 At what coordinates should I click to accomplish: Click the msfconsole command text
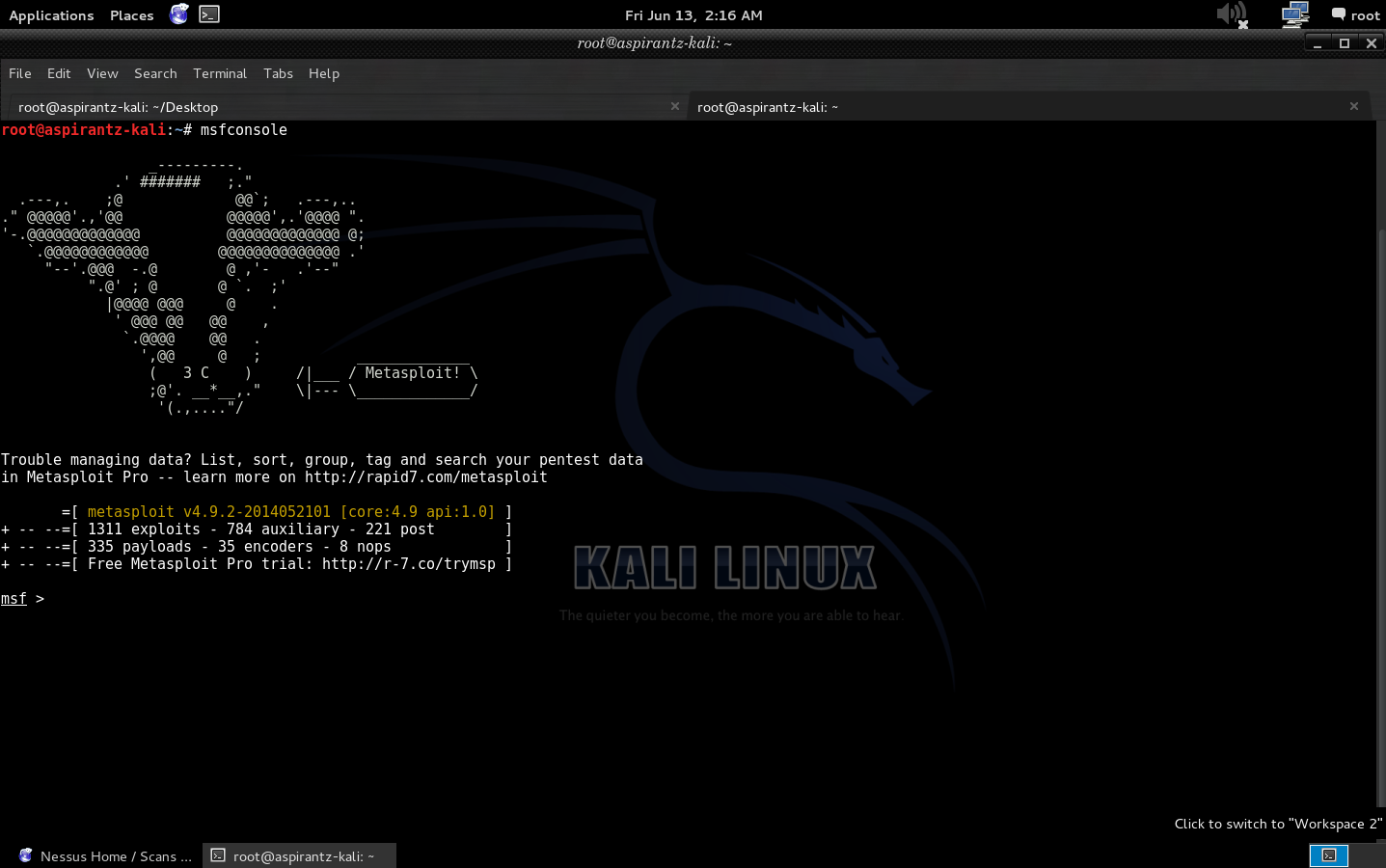[244, 130]
